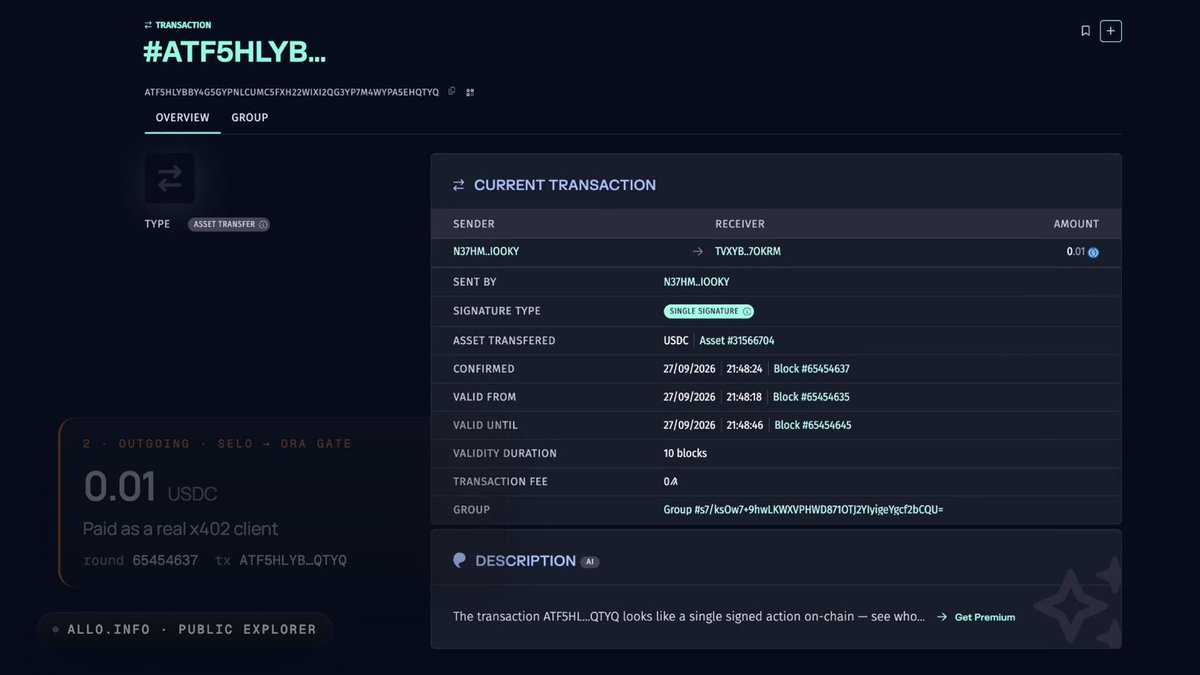Click the 0.01 amount value in table
This screenshot has width=1200, height=675.
coord(1075,252)
